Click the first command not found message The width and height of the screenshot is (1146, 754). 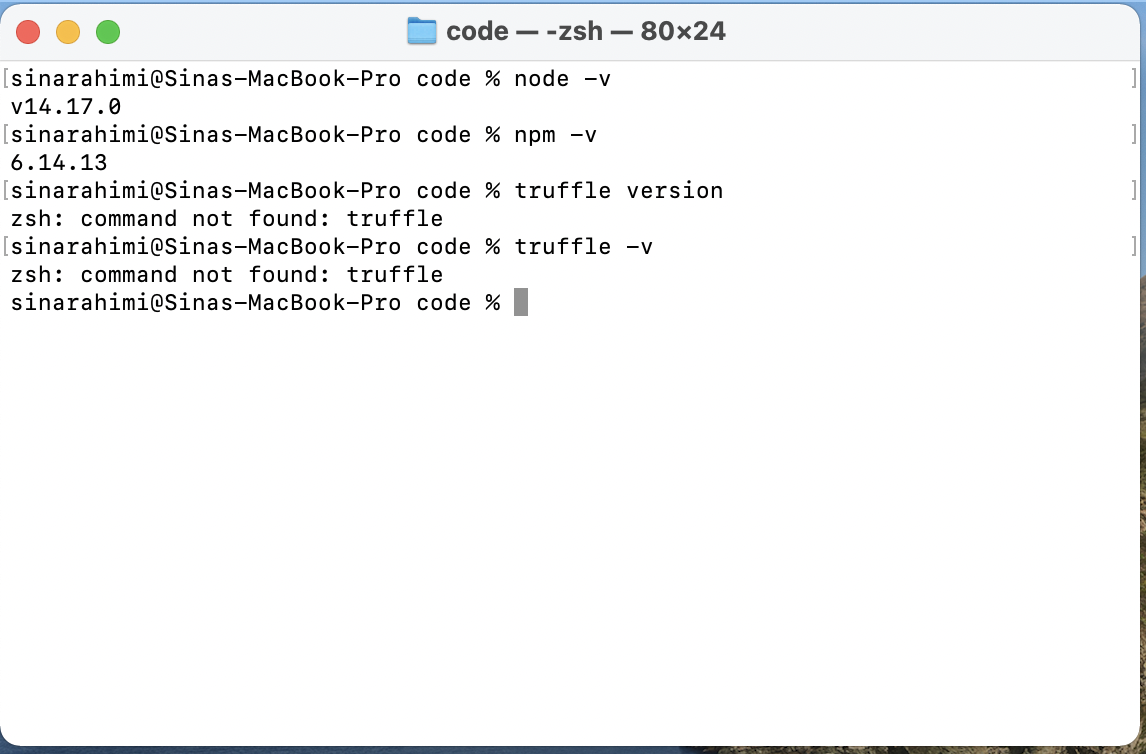(226, 218)
